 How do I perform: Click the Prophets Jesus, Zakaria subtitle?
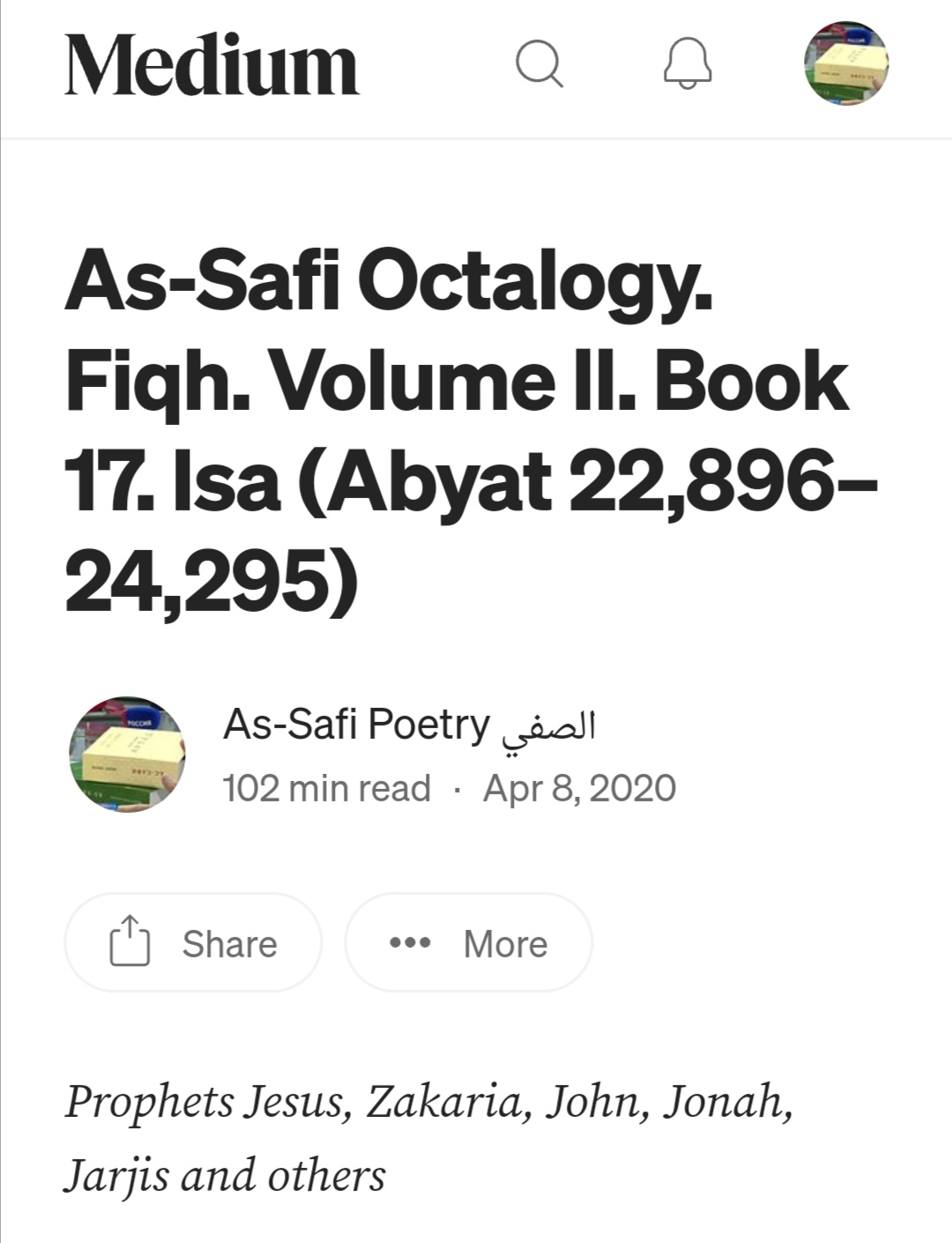428,1102
